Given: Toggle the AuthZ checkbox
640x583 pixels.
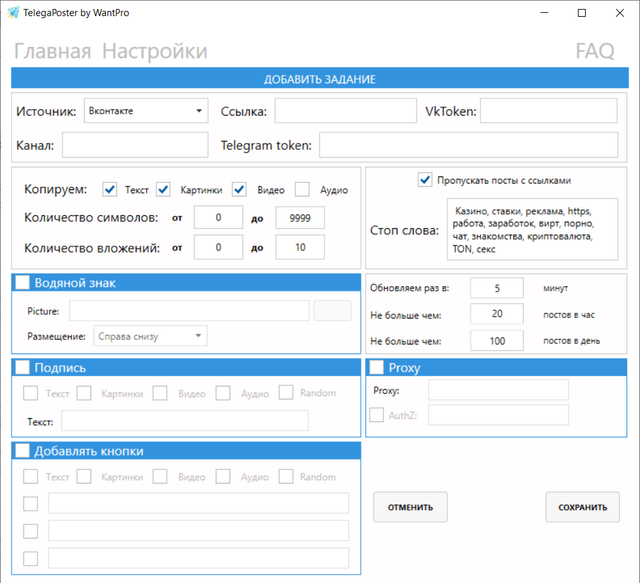Looking at the screenshot, I should pos(376,415).
